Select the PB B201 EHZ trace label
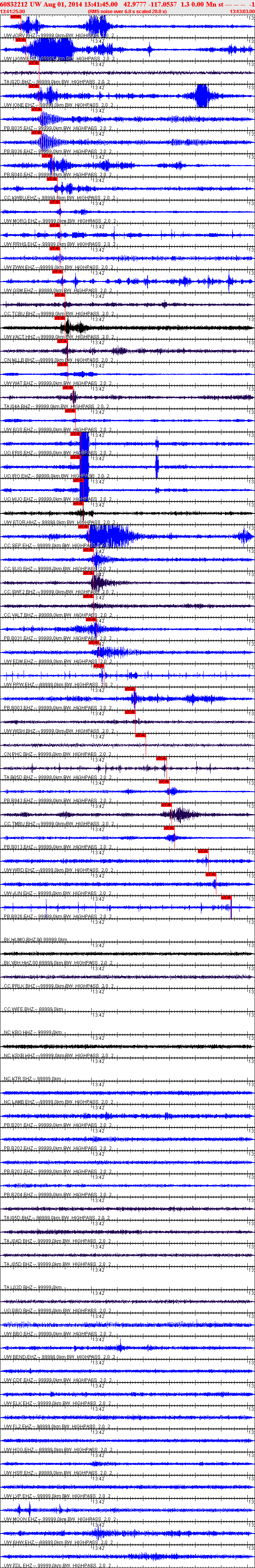255x1568 pixels. click(58, 1125)
